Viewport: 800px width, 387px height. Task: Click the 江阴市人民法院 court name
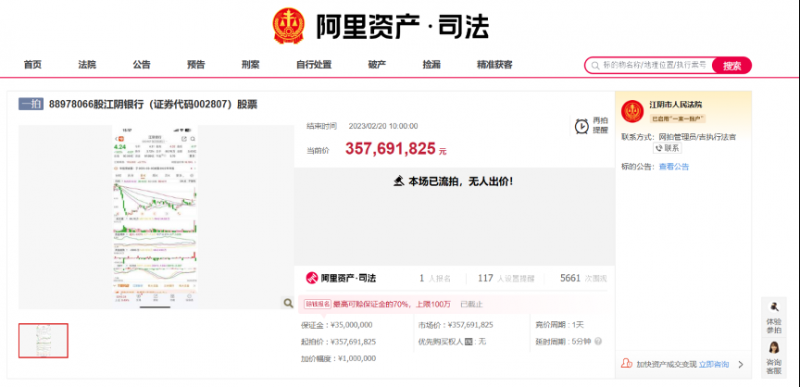click(676, 105)
